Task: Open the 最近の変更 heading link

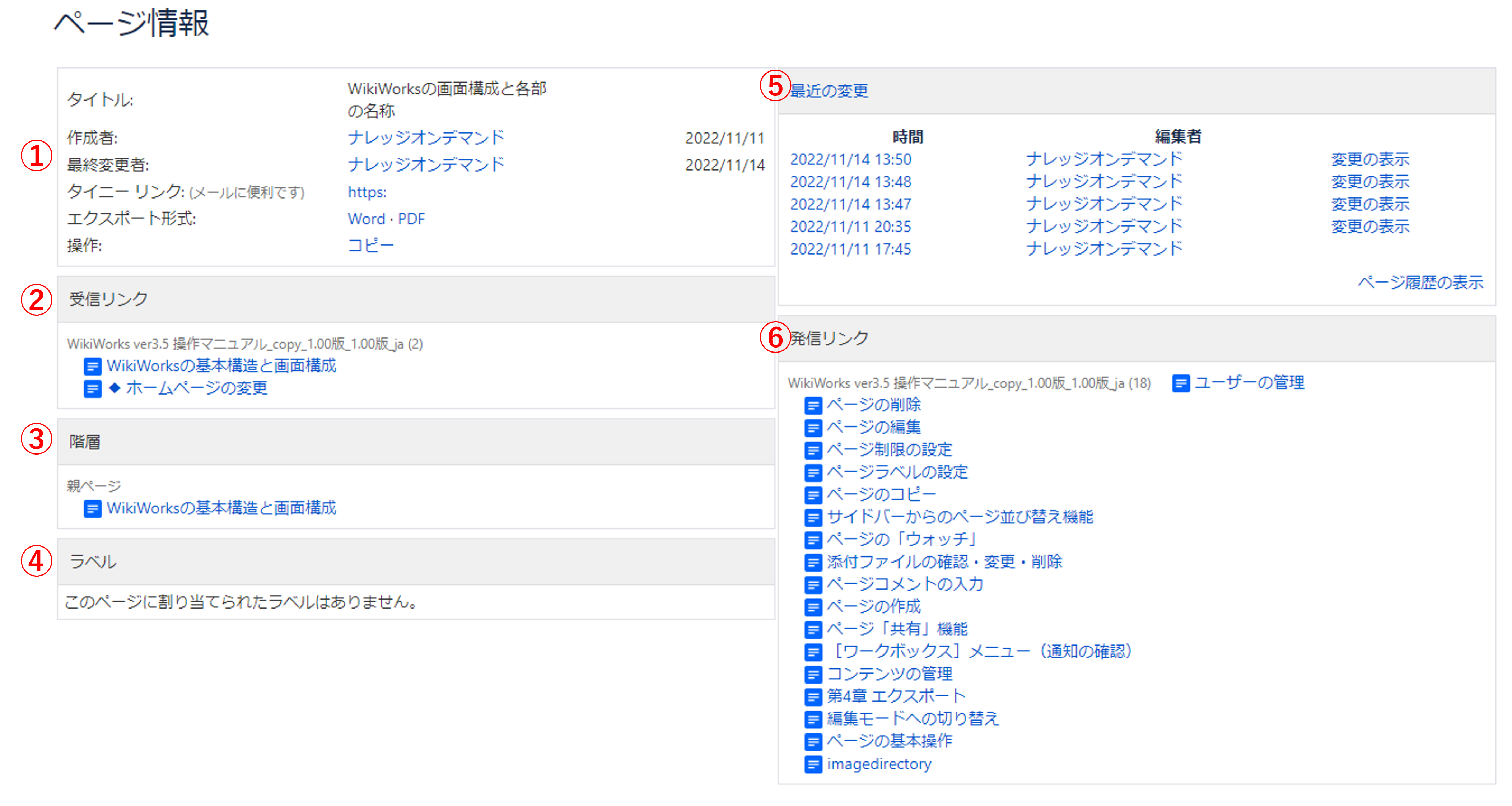Action: coord(829,91)
